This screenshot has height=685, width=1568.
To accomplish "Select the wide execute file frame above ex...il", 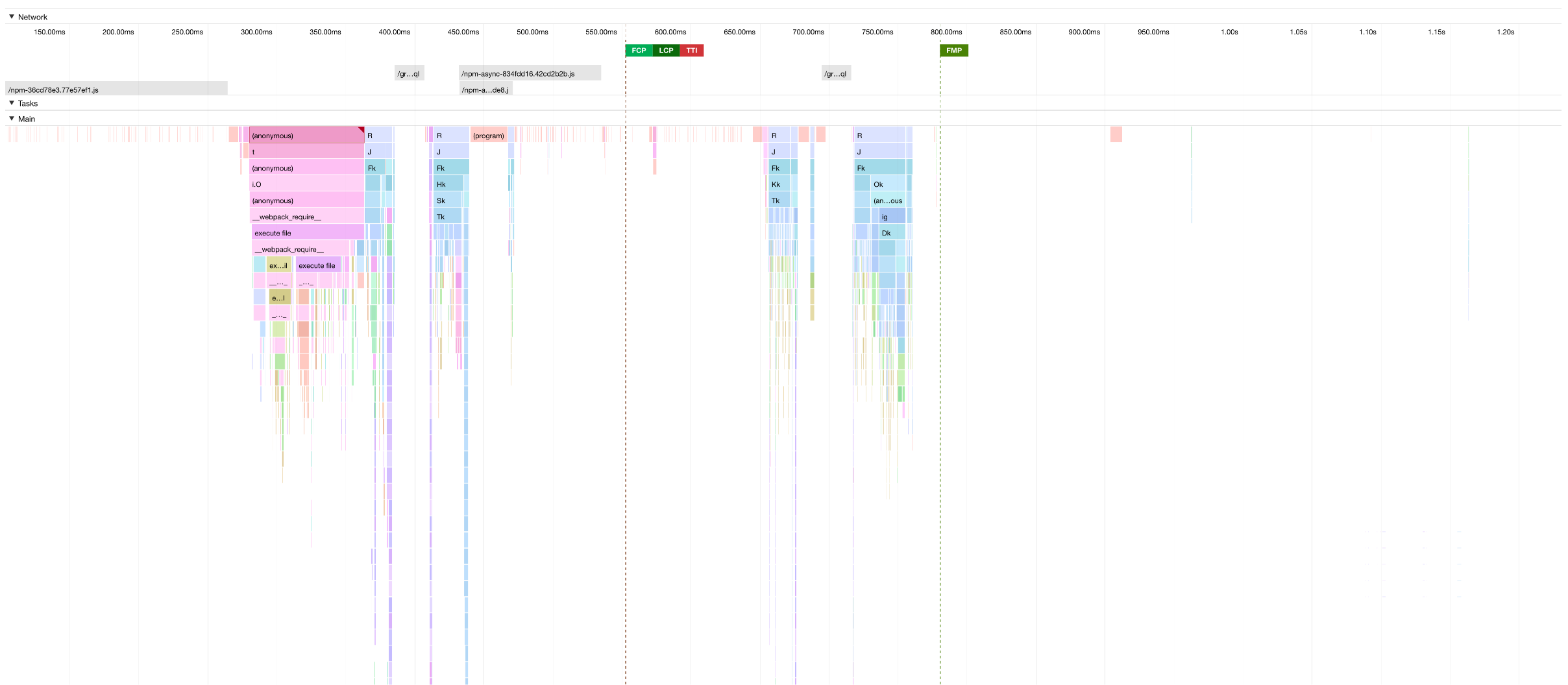I will coord(308,233).
